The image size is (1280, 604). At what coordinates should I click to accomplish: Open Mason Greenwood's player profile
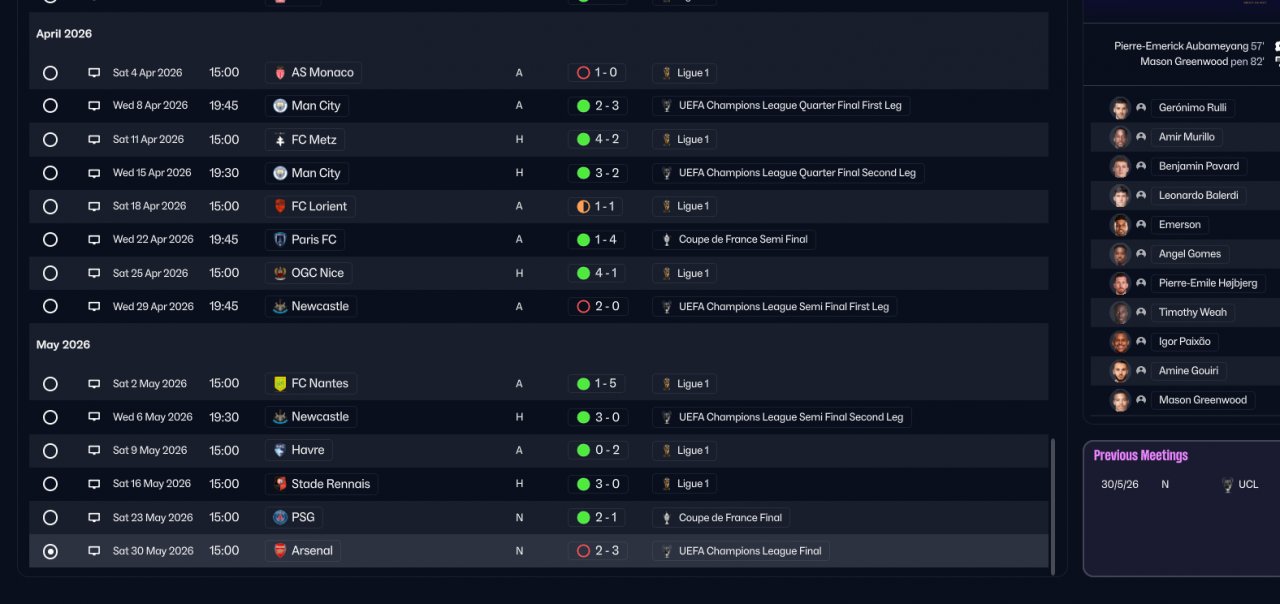click(x=1202, y=400)
